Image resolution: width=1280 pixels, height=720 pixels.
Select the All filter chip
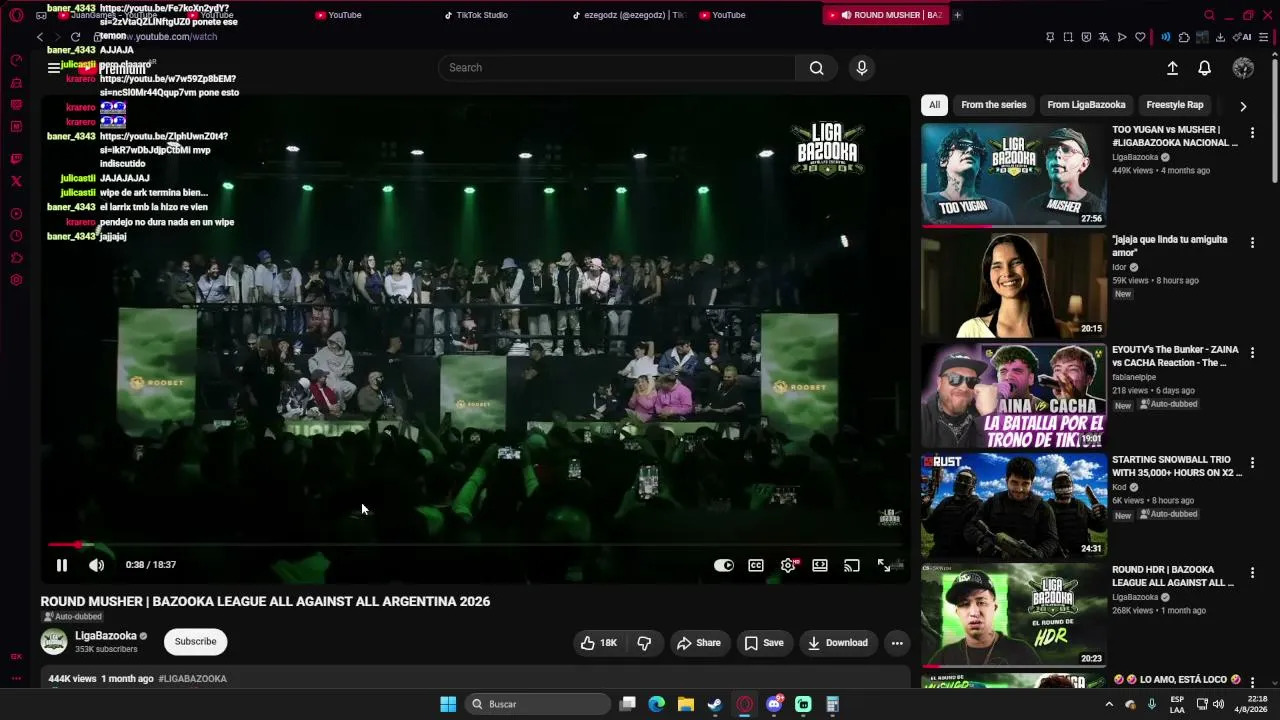(934, 105)
